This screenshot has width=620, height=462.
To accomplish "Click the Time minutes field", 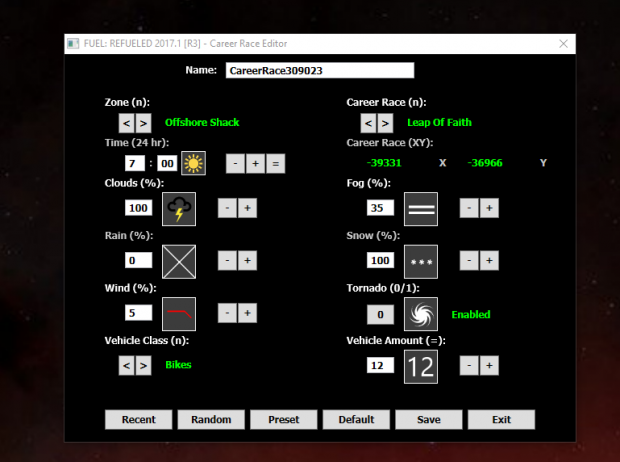I will 167,163.
